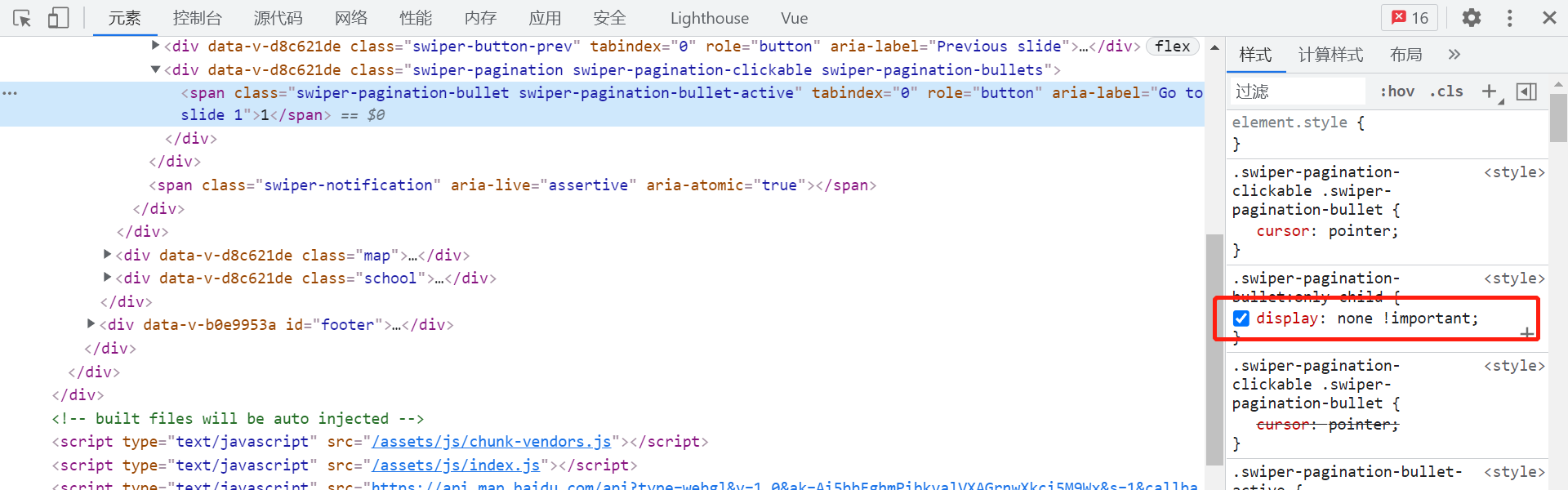The image size is (1568, 490).
Task: Show more style pane tabs chevron
Action: [1454, 55]
